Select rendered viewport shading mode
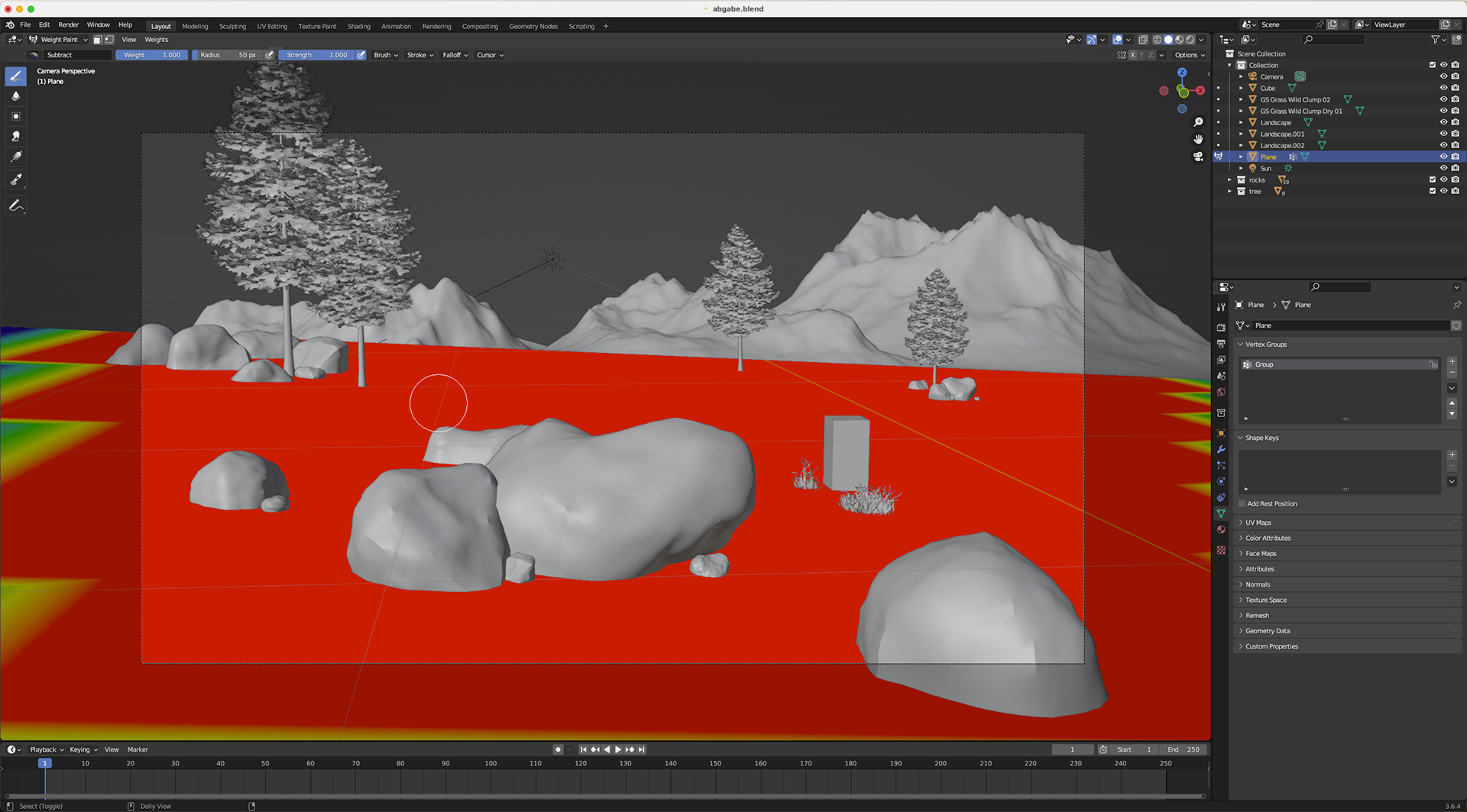The image size is (1467, 812). pyautogui.click(x=1190, y=40)
